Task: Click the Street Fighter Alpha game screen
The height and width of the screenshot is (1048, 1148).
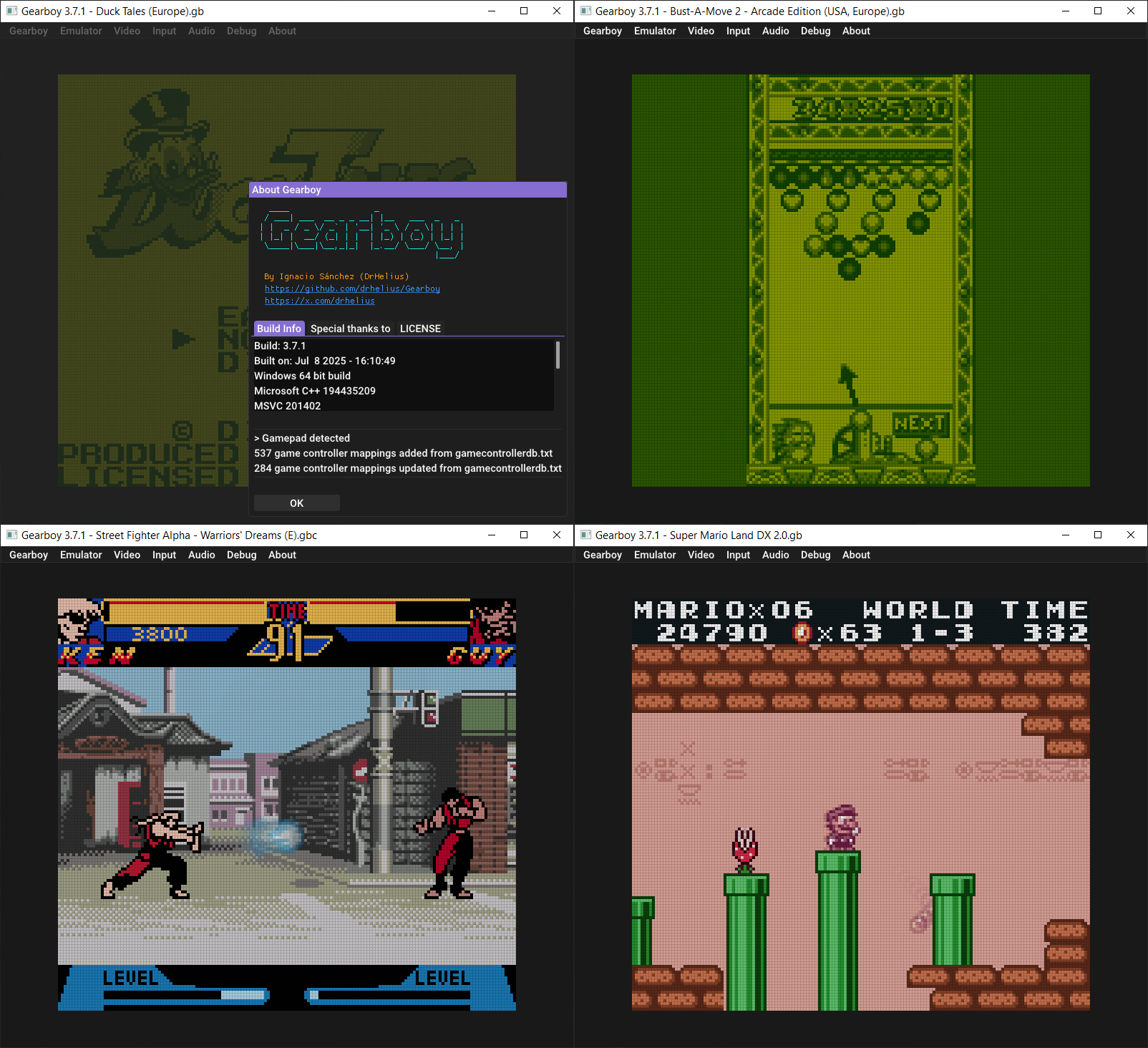Action: coord(287,805)
